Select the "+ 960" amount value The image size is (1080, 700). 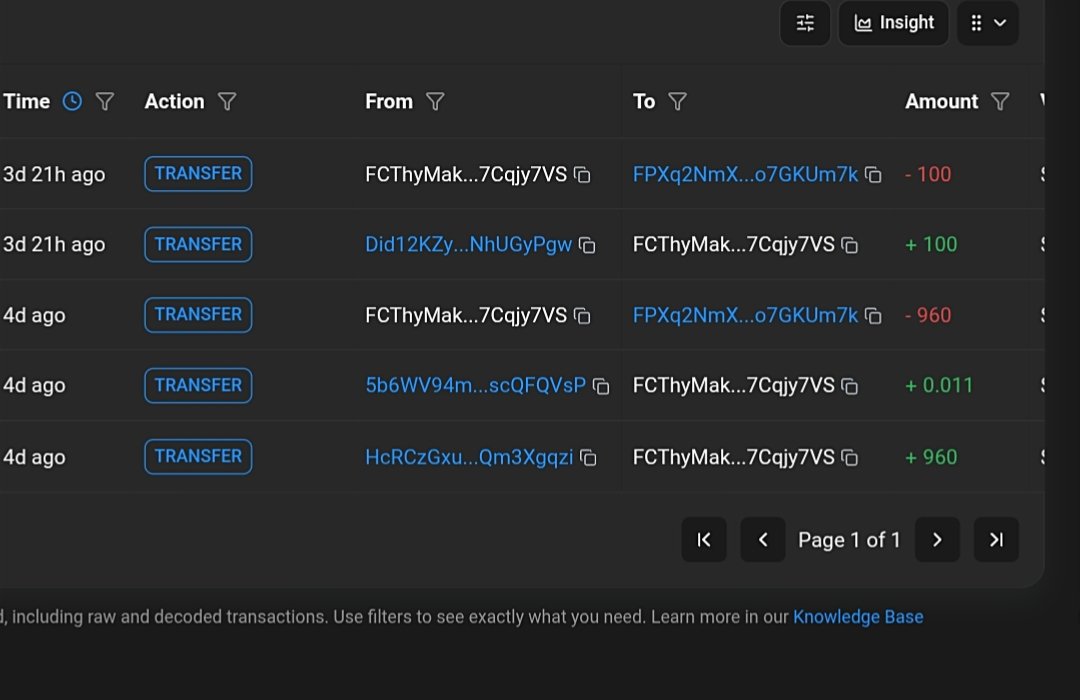(931, 457)
